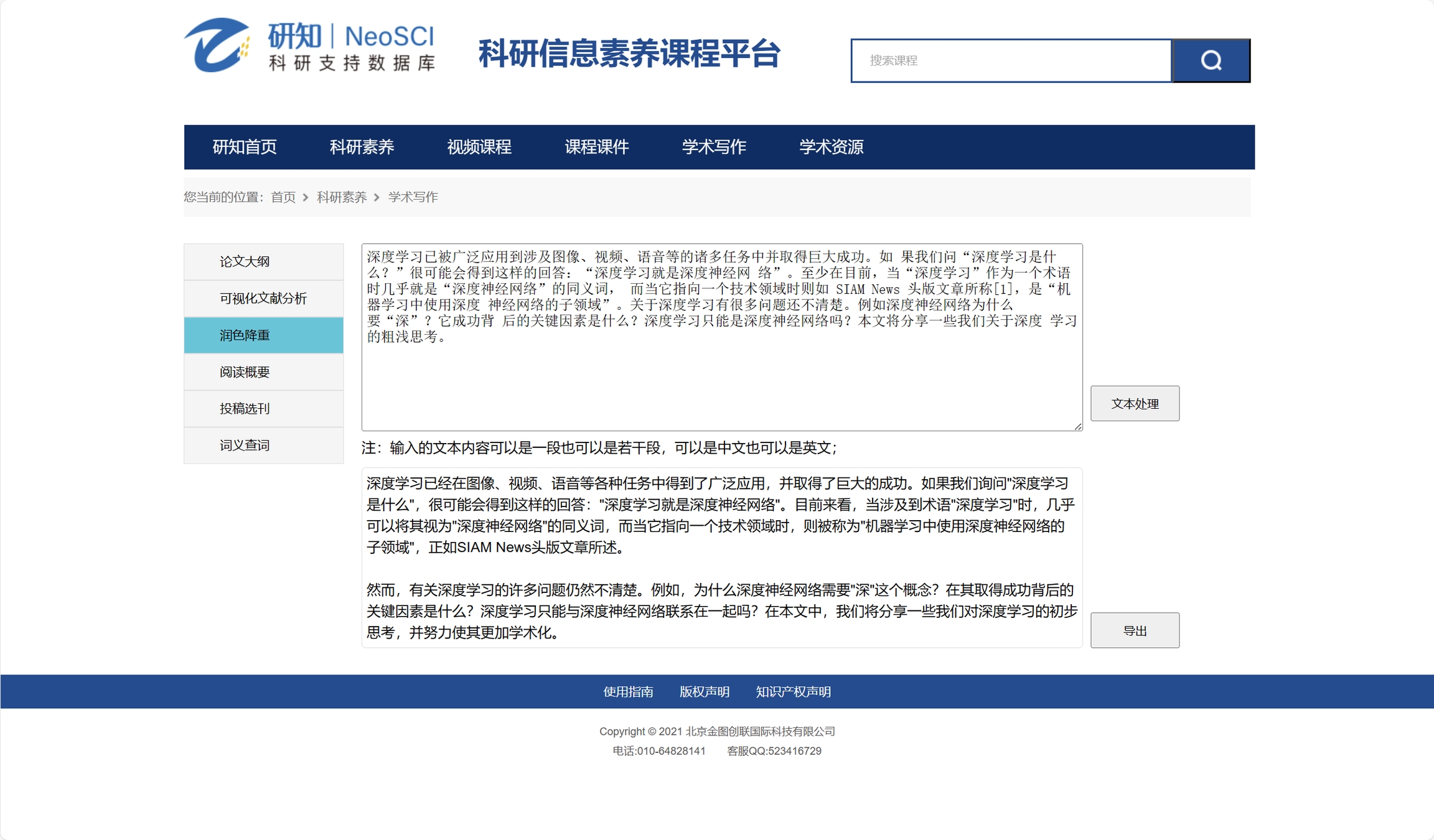Navigate to 学术资源 in the top menu
Viewport: 1434px width, 840px height.
tap(831, 147)
